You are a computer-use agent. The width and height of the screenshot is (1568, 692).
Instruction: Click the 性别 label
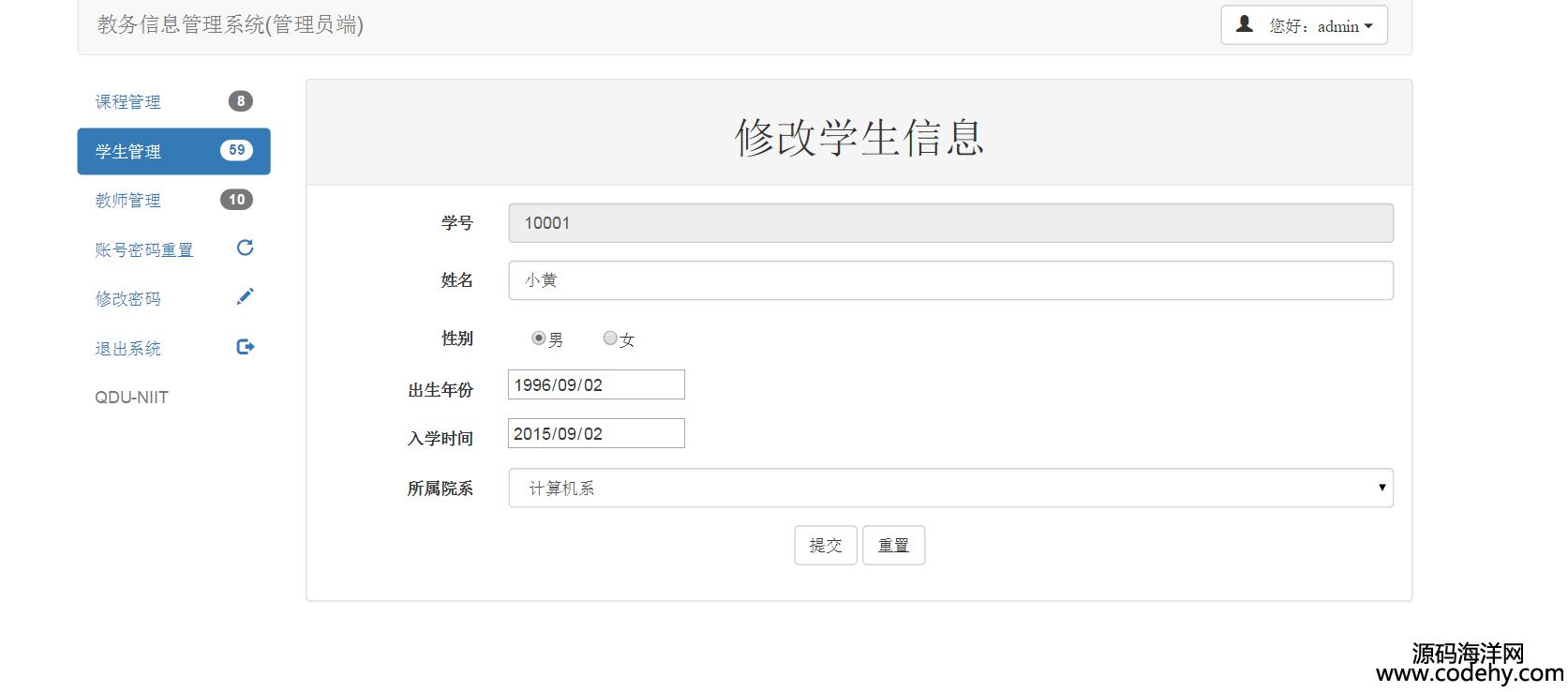[x=457, y=338]
